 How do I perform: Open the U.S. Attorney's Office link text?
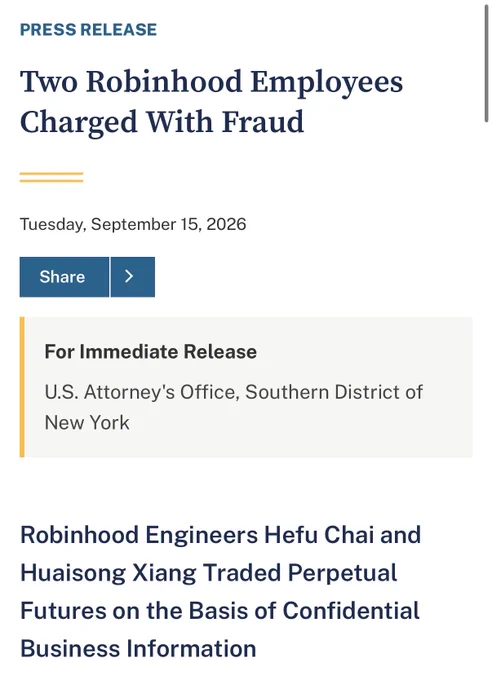142,392
